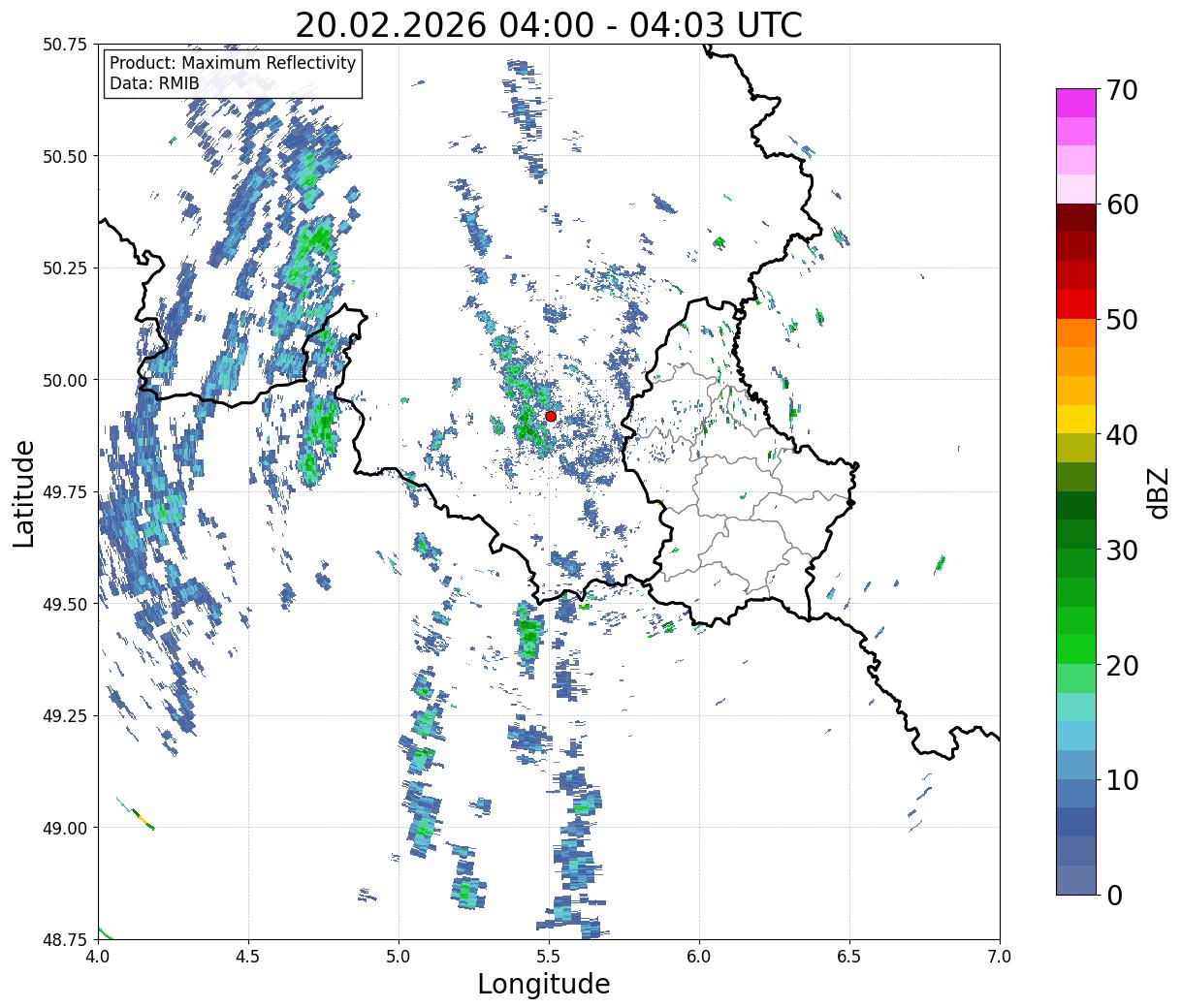1182x1008 pixels.
Task: Click the colorbar tick label 40
Action: click(1122, 434)
